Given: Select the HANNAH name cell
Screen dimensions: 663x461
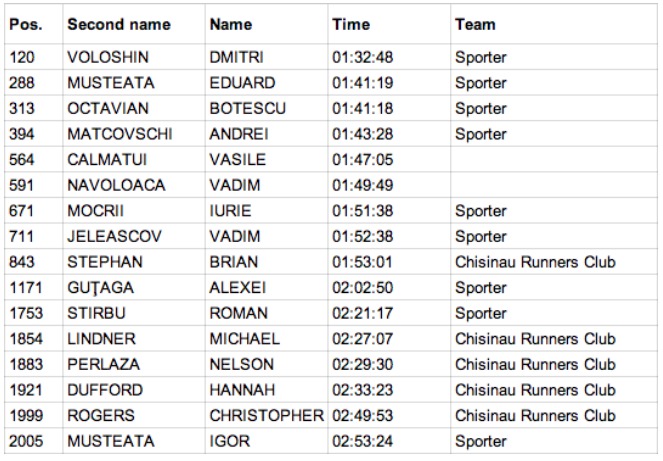Looking at the screenshot, I should [266, 390].
